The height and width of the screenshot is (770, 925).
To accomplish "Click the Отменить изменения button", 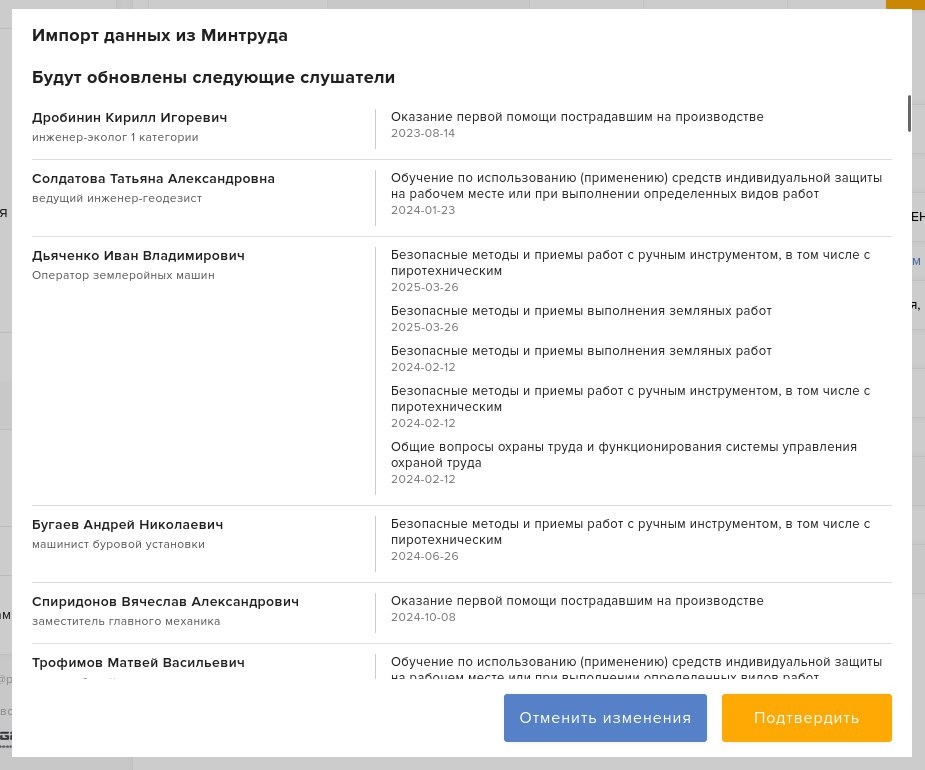I will tap(605, 717).
